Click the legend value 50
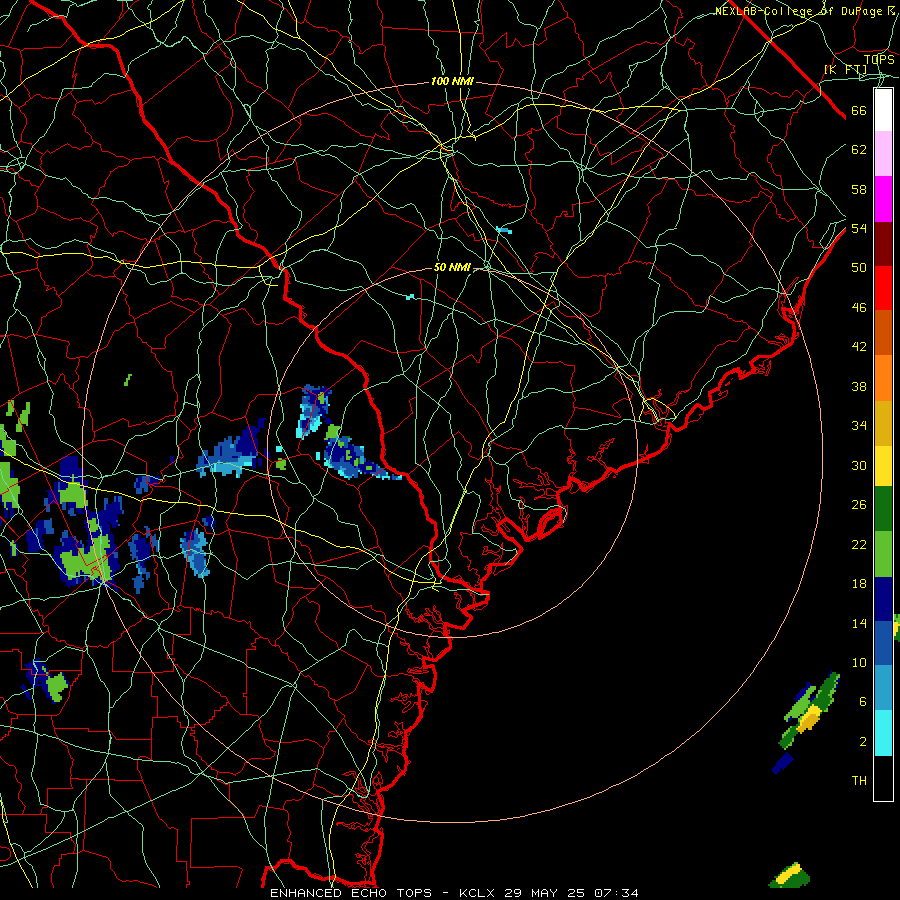 (859, 267)
